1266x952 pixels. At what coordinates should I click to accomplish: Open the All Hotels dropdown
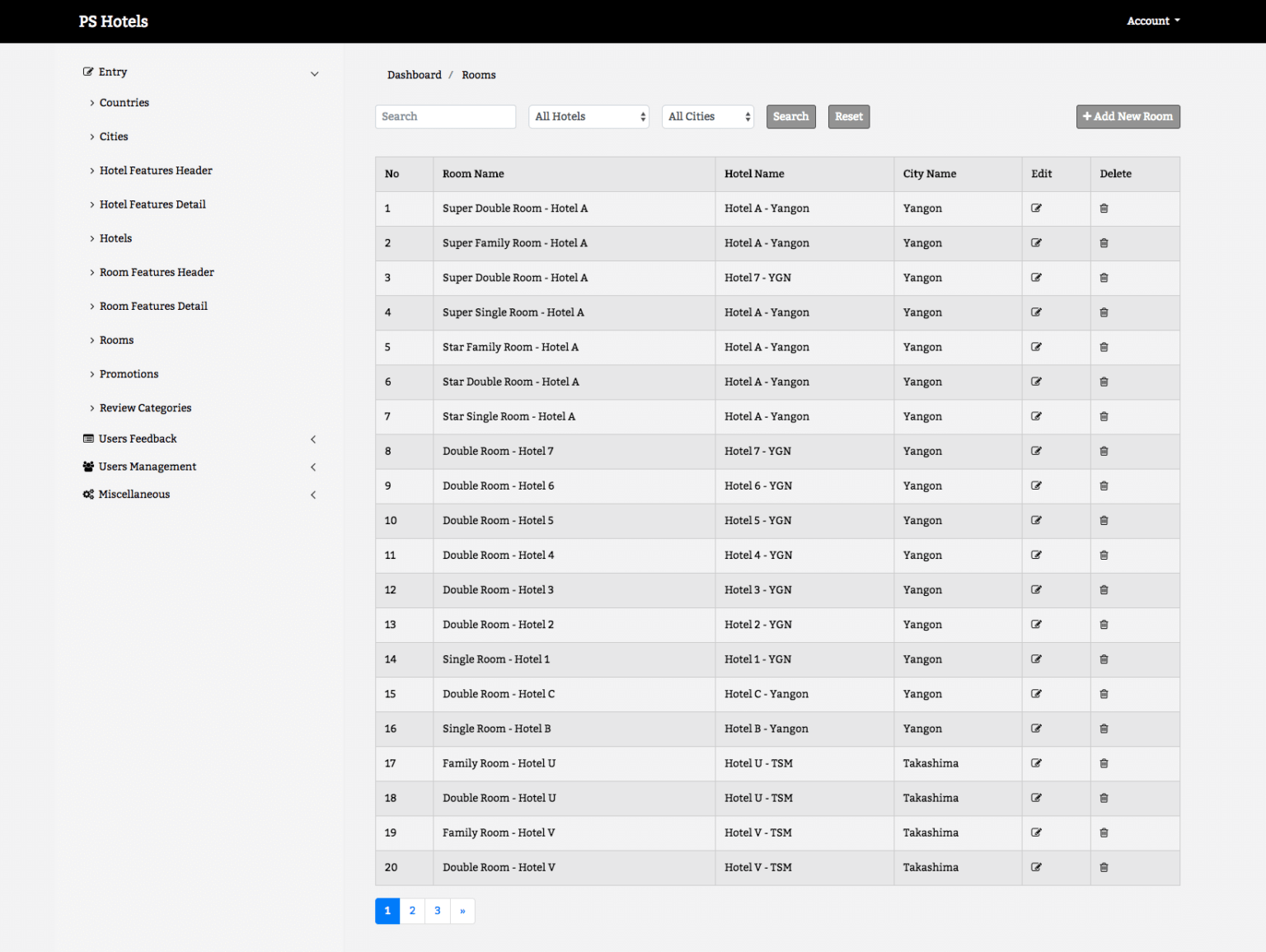click(x=588, y=116)
